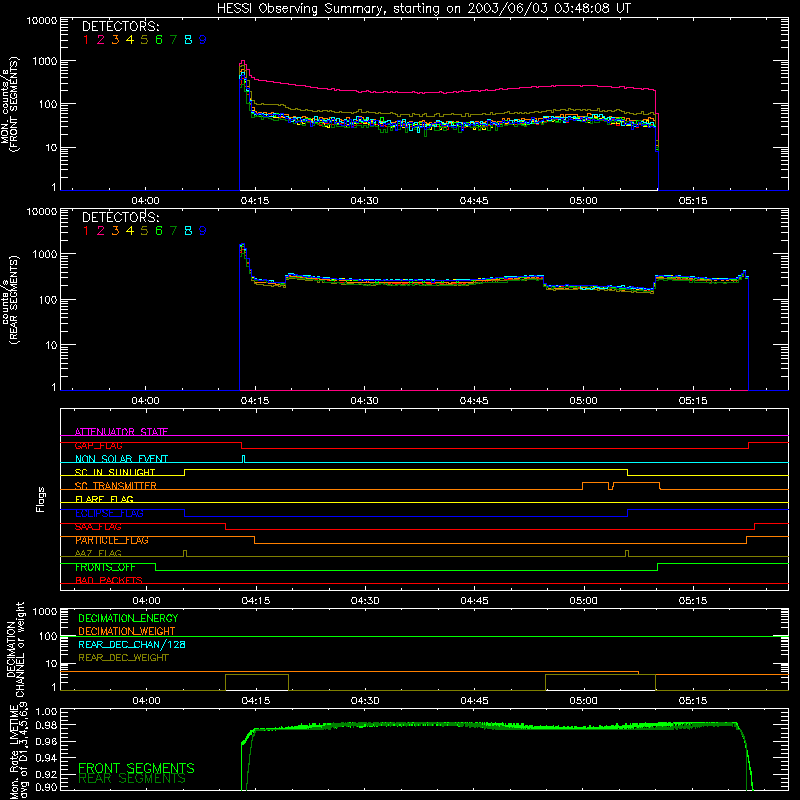Click the NON_SOLAR_EVENT flag label
800x800 pixels.
121,459
